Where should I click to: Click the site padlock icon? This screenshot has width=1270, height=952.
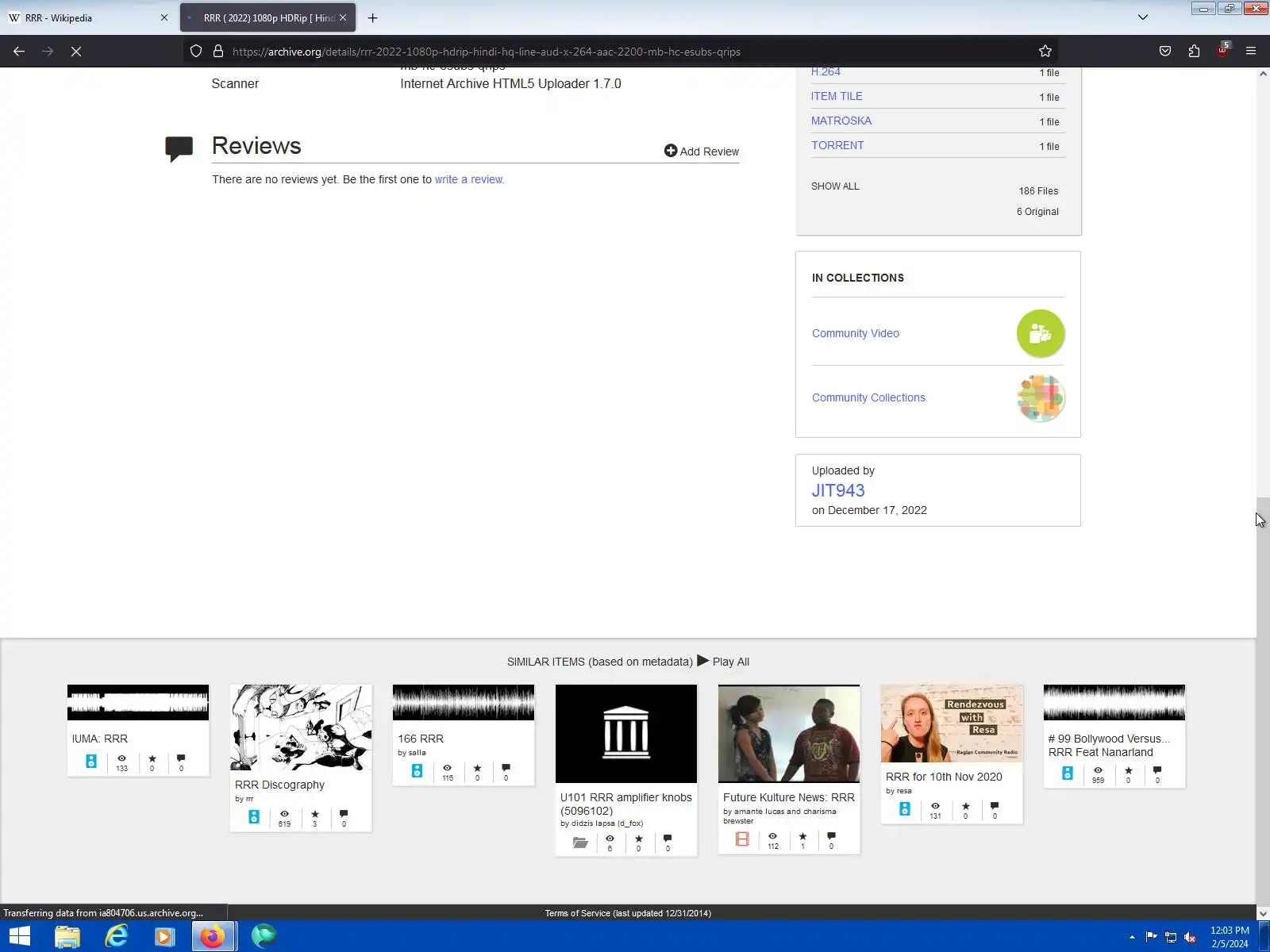218,52
